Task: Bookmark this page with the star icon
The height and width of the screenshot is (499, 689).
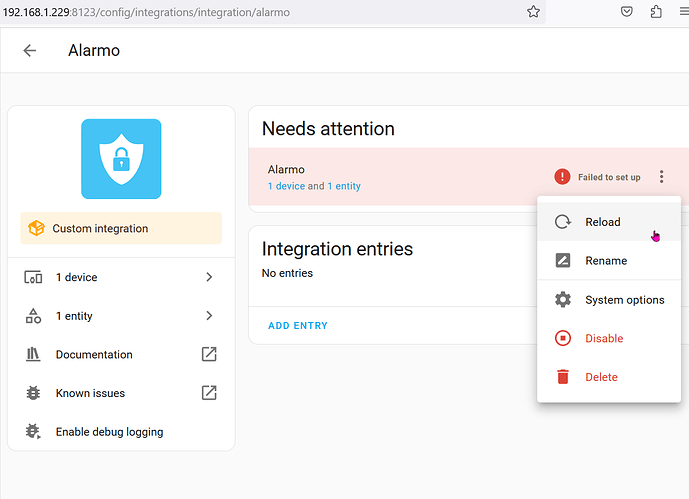Action: pos(534,12)
